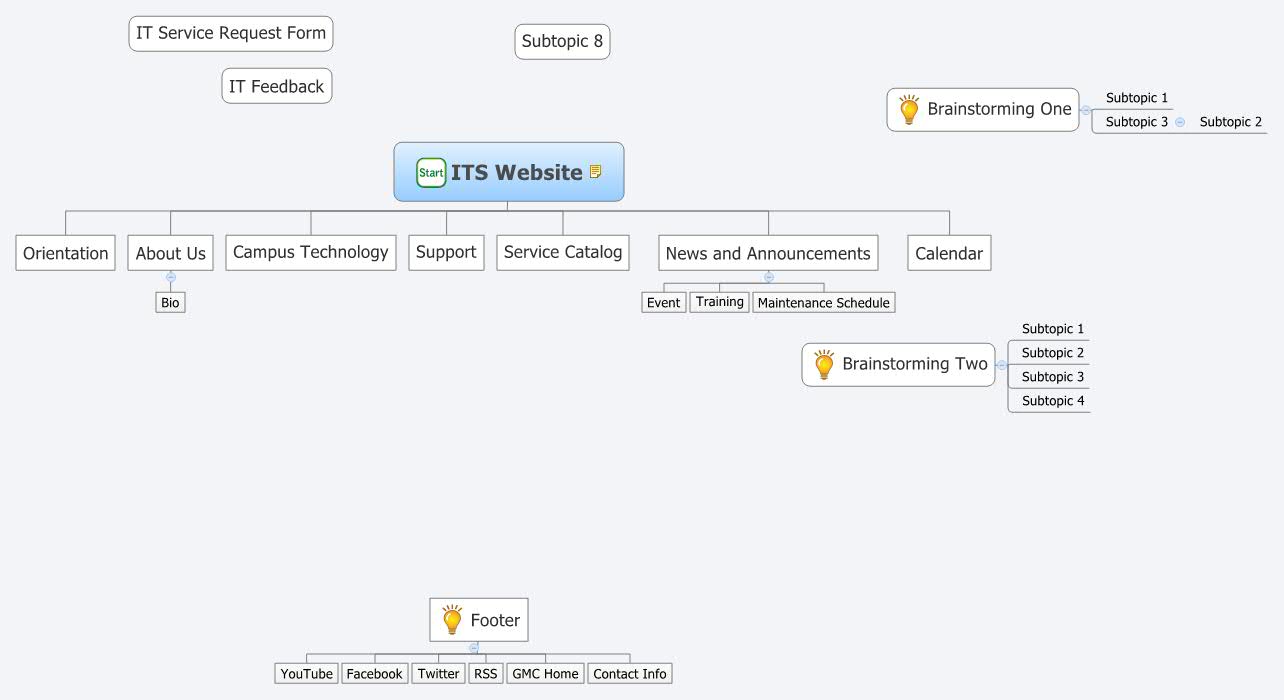Open the yellow note icon on ITS Website
The image size is (1284, 700).
point(597,171)
